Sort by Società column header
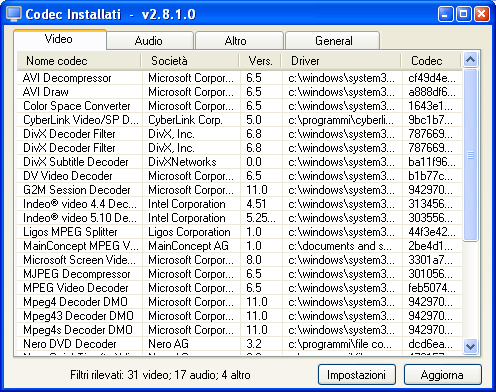This screenshot has height=392, width=496. pyautogui.click(x=190, y=61)
